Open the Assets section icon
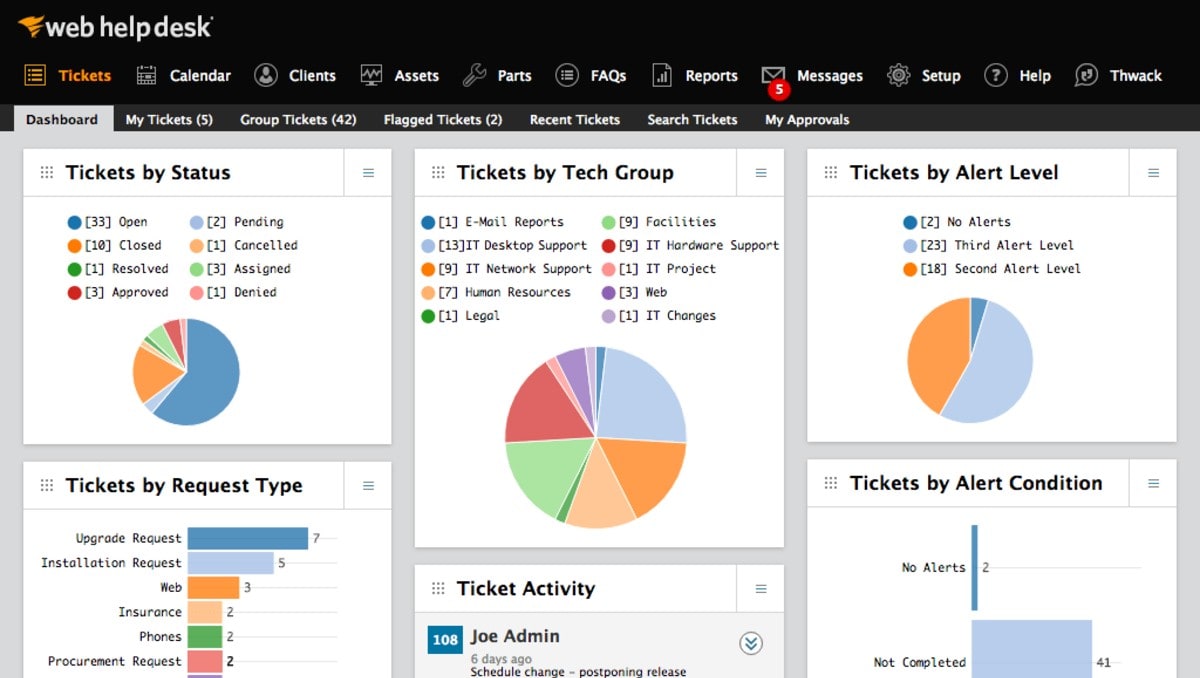The image size is (1200, 678). point(370,75)
